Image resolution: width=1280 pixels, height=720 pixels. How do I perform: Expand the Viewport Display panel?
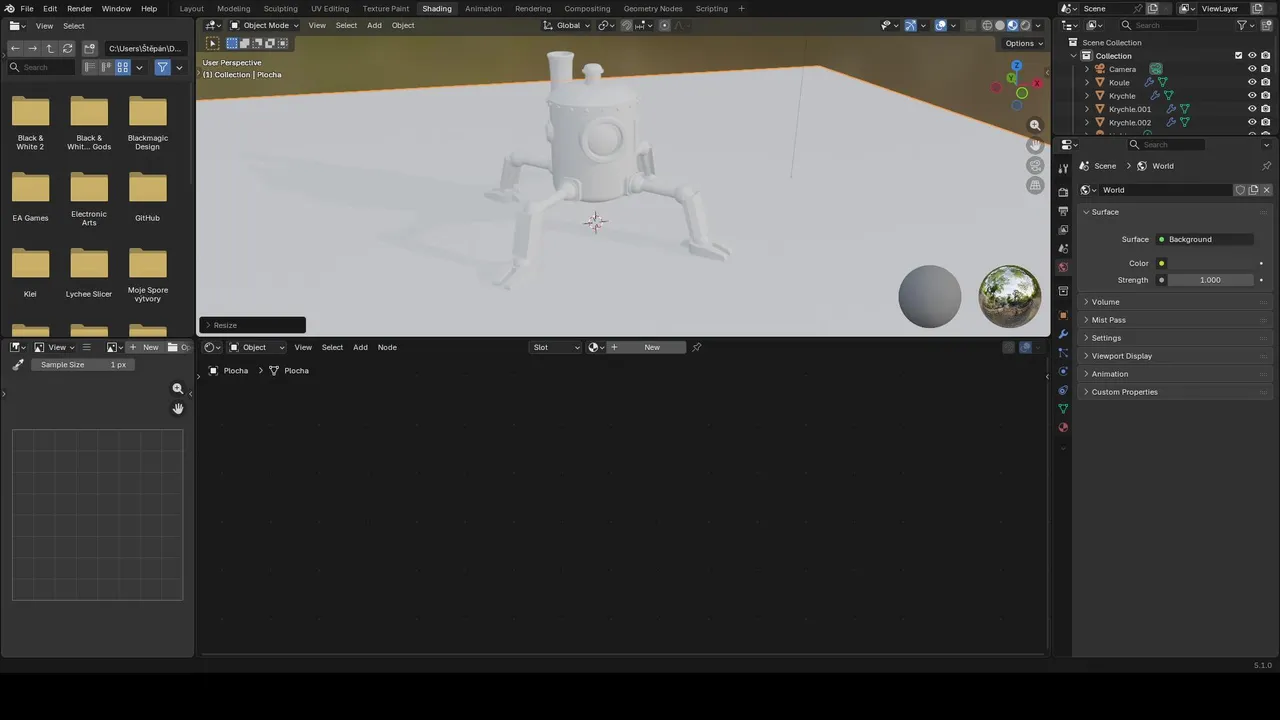click(x=1121, y=356)
